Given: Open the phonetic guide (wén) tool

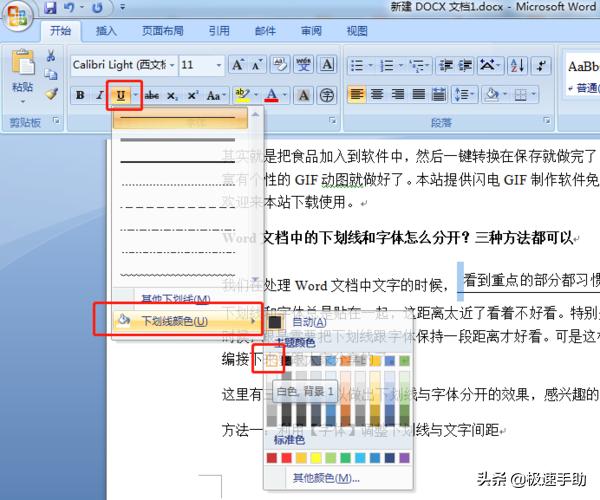Looking at the screenshot, I should 303,65.
